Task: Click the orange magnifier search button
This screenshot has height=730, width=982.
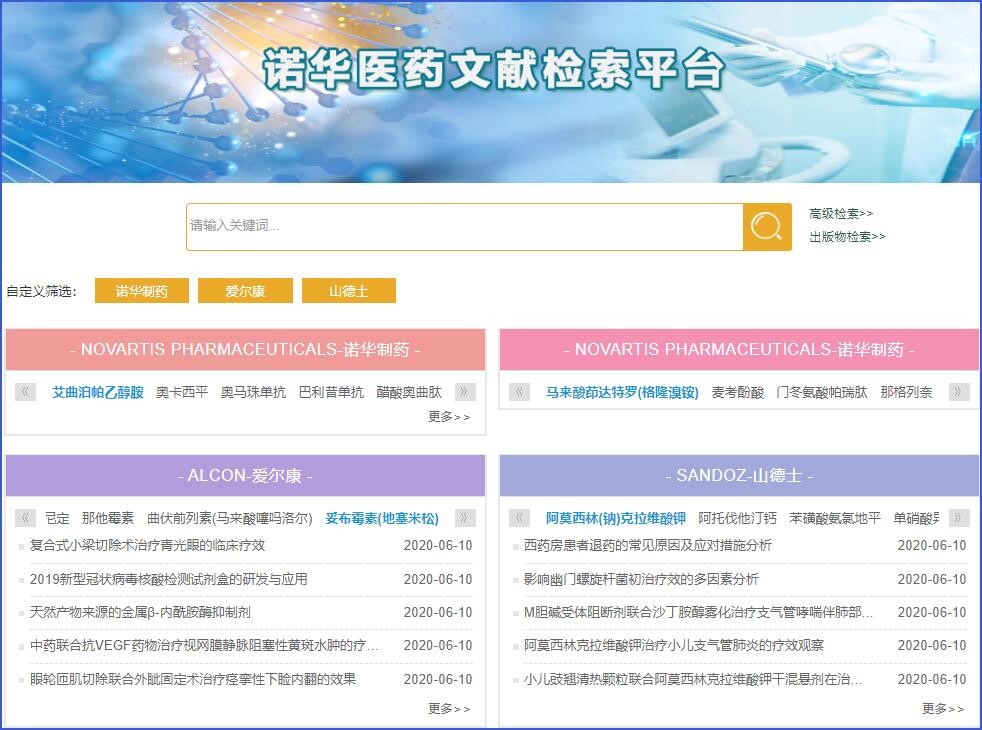Action: click(x=767, y=227)
